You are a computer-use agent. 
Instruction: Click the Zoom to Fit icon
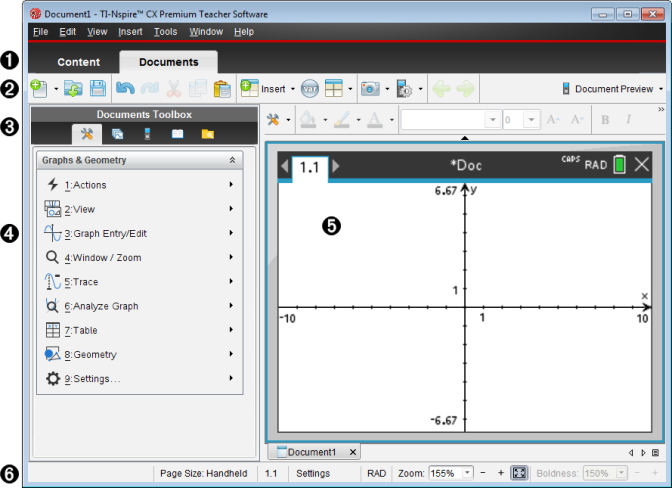point(519,472)
